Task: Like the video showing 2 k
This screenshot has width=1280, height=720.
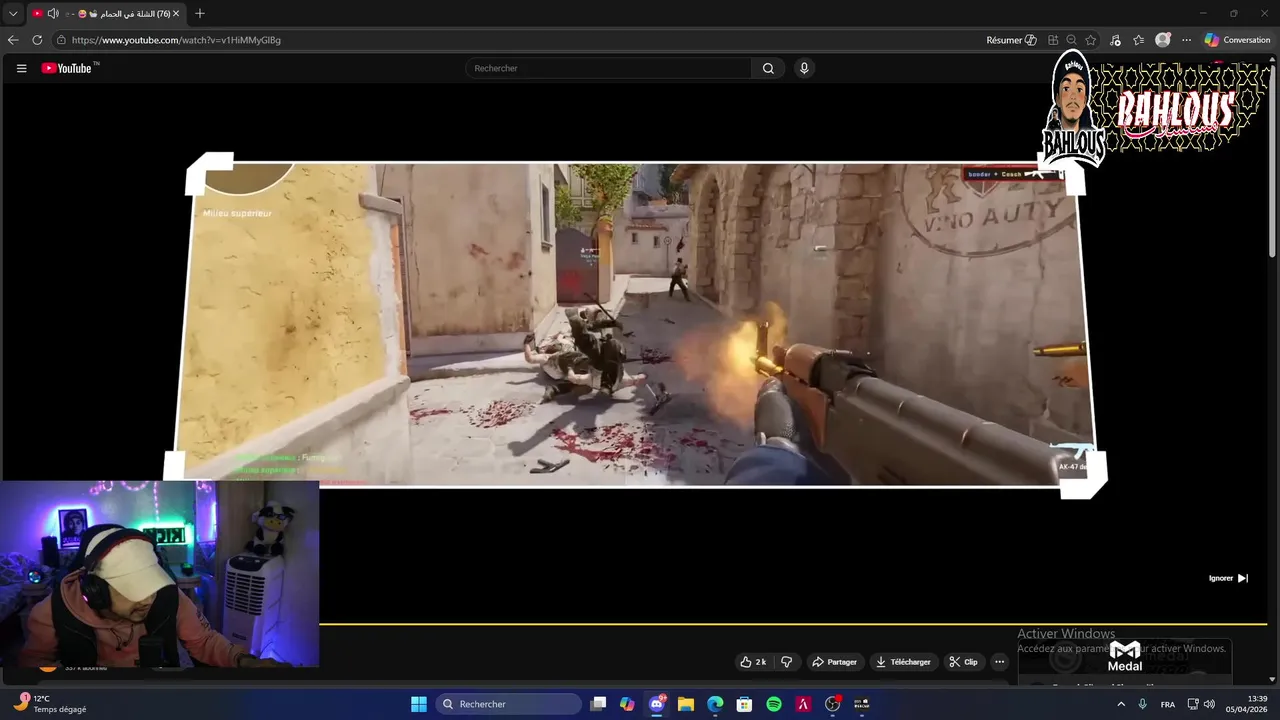Action: (x=752, y=662)
